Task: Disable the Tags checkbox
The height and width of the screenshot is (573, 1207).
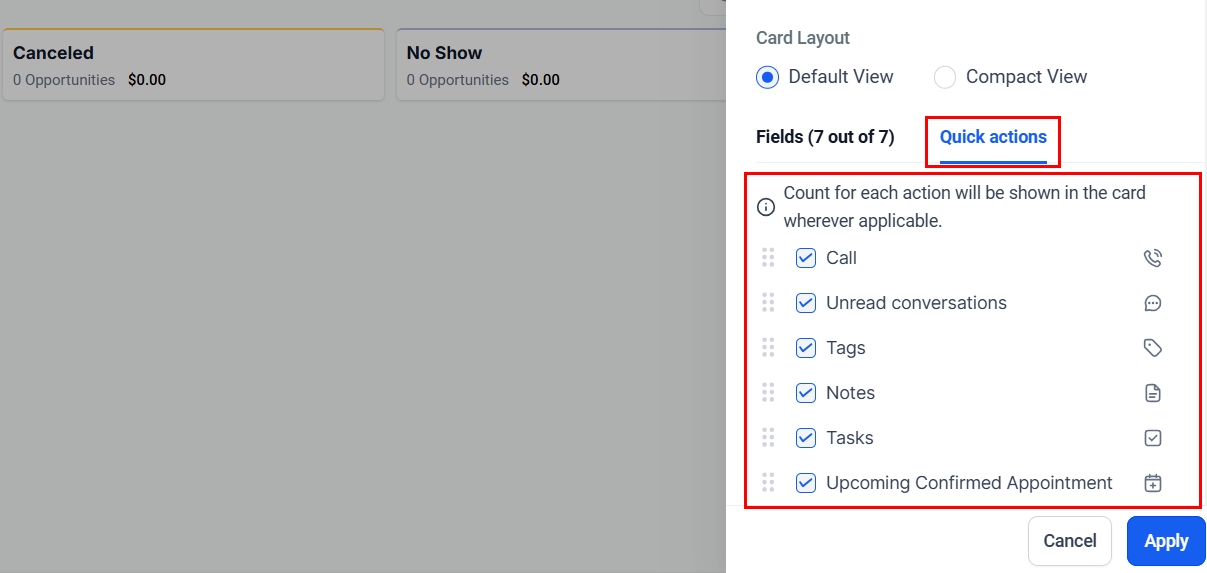Action: pyautogui.click(x=806, y=348)
